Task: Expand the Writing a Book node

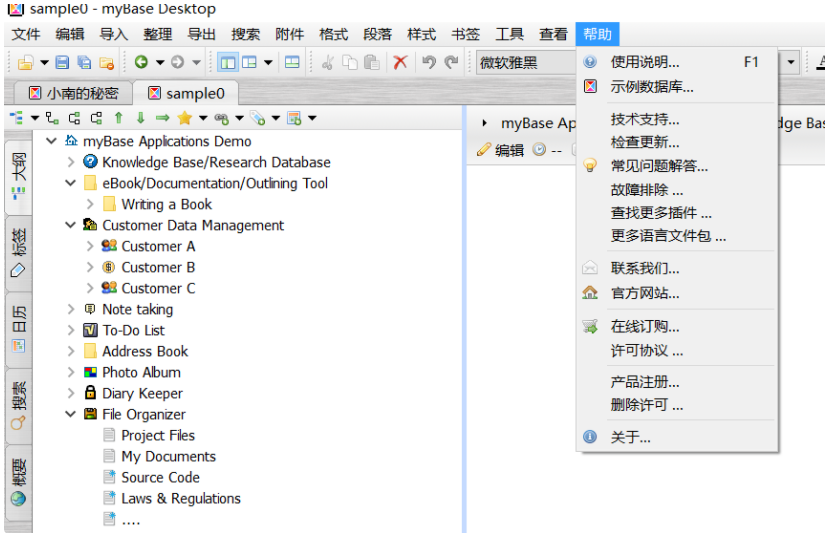Action: (x=90, y=204)
